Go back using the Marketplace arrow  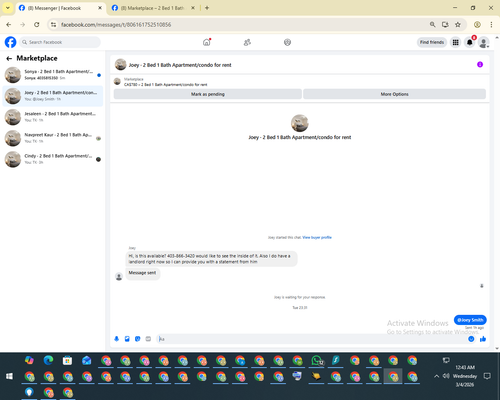(9, 59)
